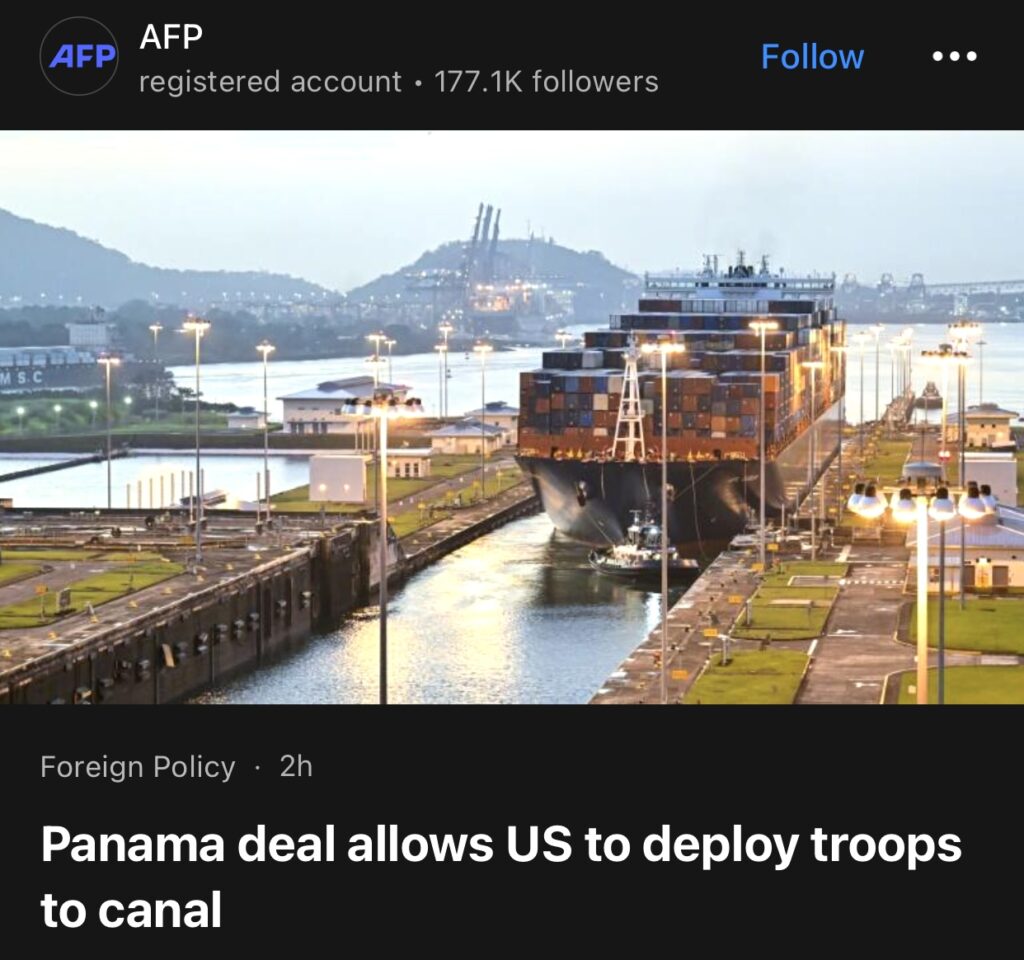Select the Foreign Policy category label
The image size is (1024, 960).
(138, 767)
